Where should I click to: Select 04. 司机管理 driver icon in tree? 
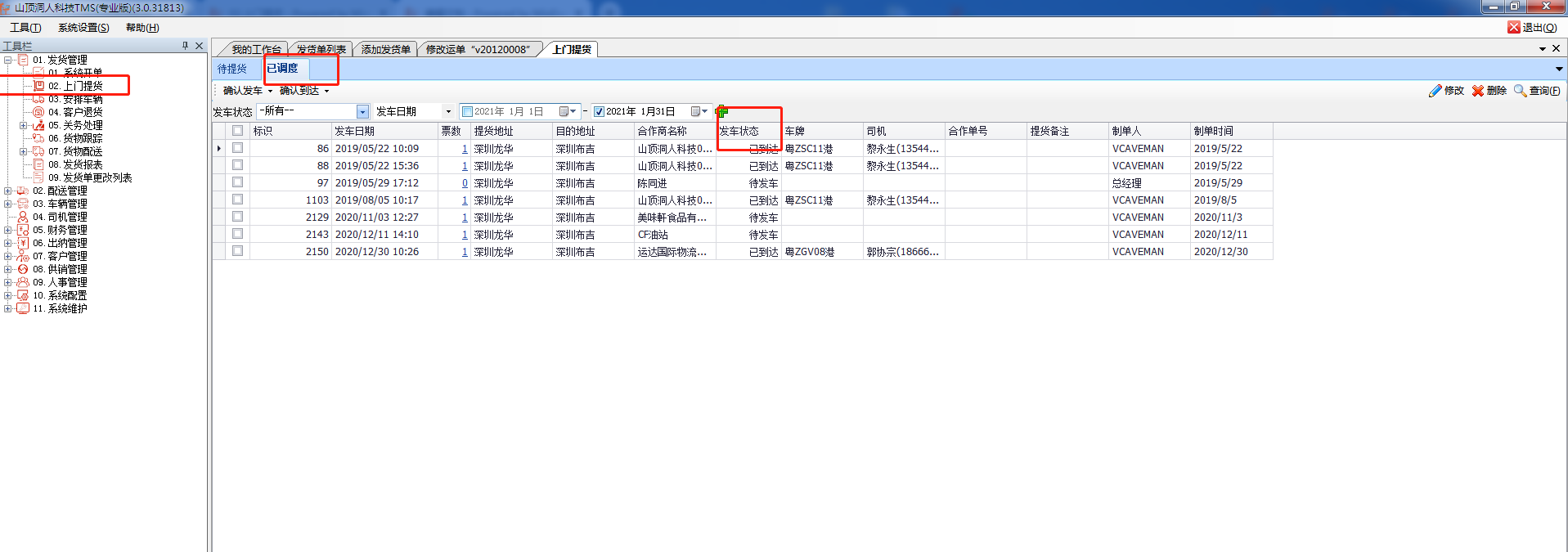[23, 217]
